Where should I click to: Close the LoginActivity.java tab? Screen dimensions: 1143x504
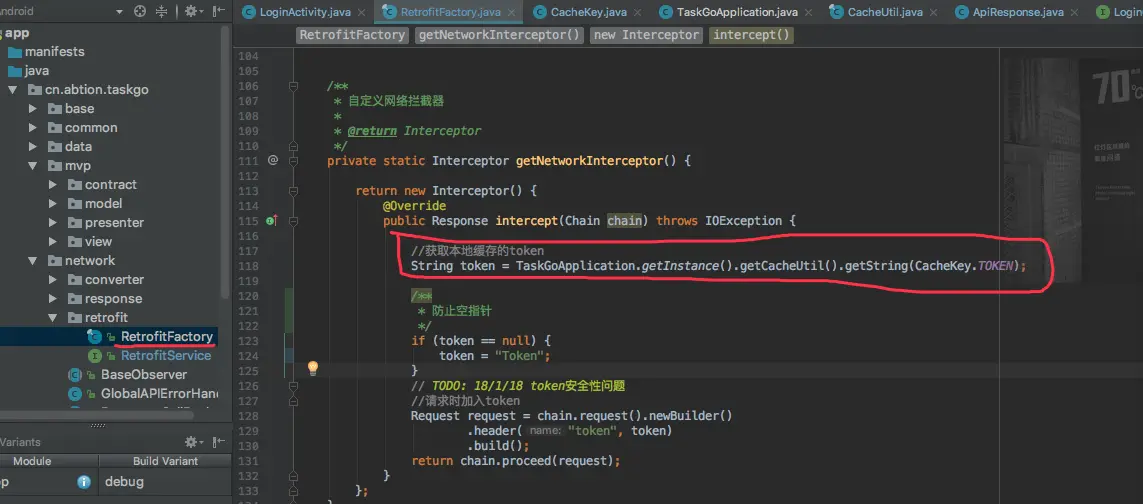point(364,12)
